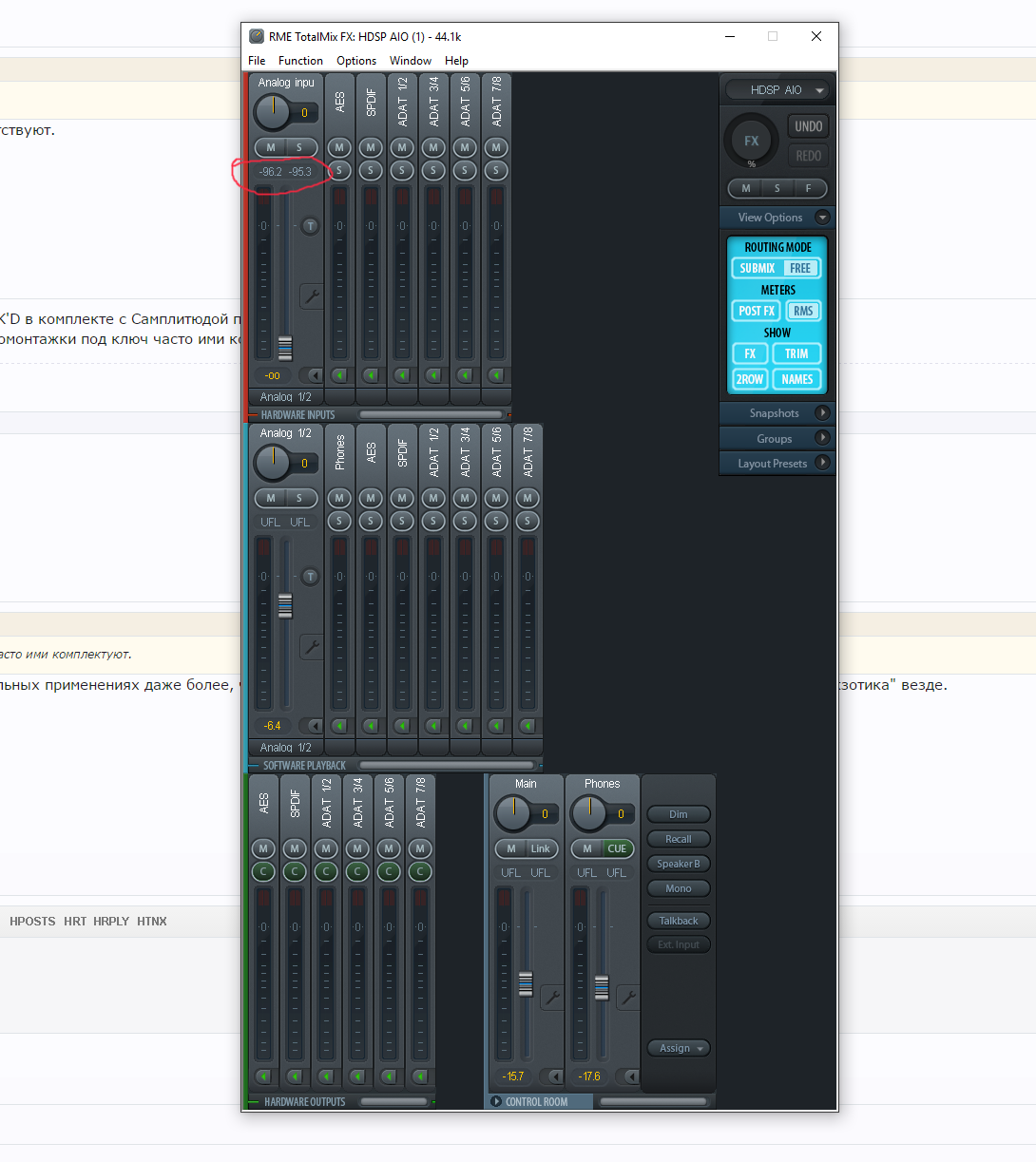Open settings wrench on Main control room channel

tap(552, 998)
